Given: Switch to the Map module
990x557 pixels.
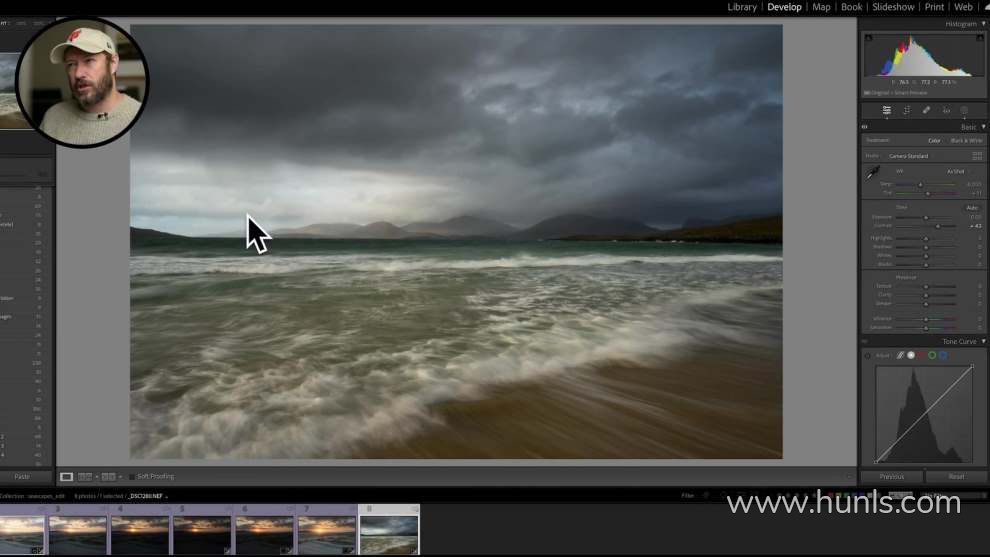Looking at the screenshot, I should click(821, 7).
